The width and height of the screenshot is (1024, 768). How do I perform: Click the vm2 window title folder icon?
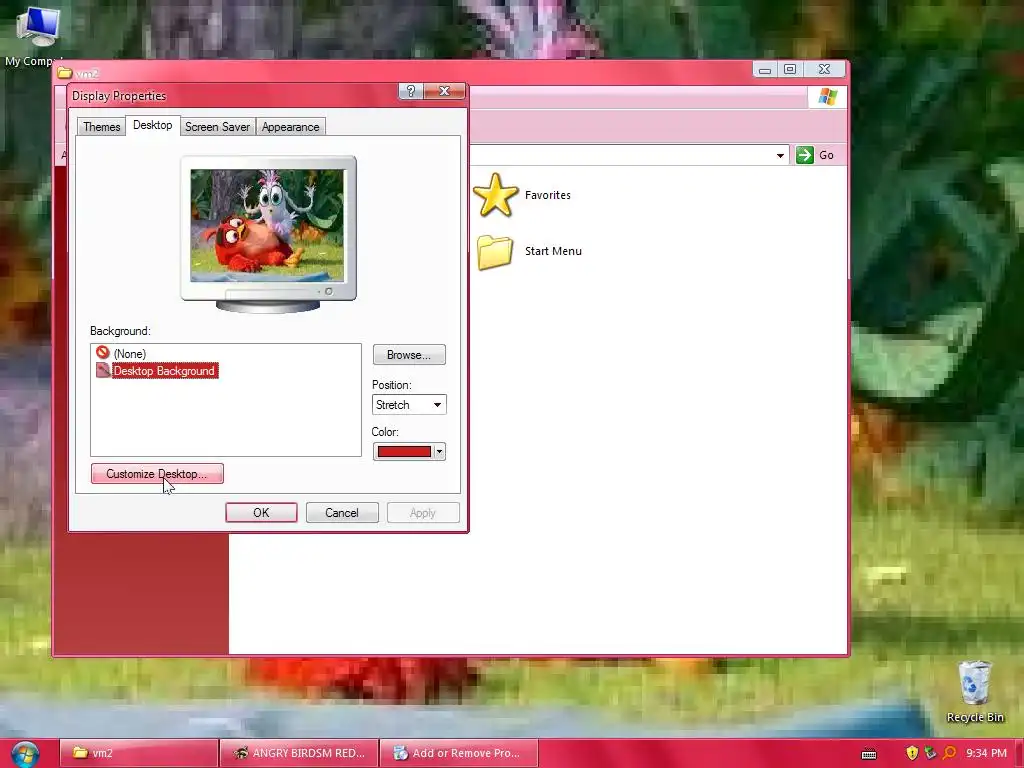[x=64, y=72]
